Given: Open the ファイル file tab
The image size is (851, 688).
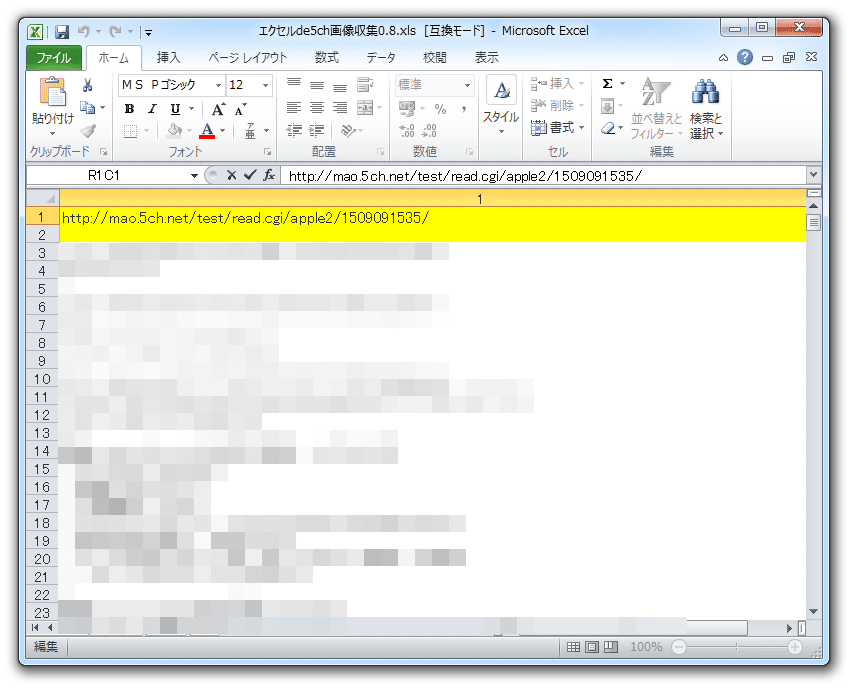Looking at the screenshot, I should pos(54,58).
